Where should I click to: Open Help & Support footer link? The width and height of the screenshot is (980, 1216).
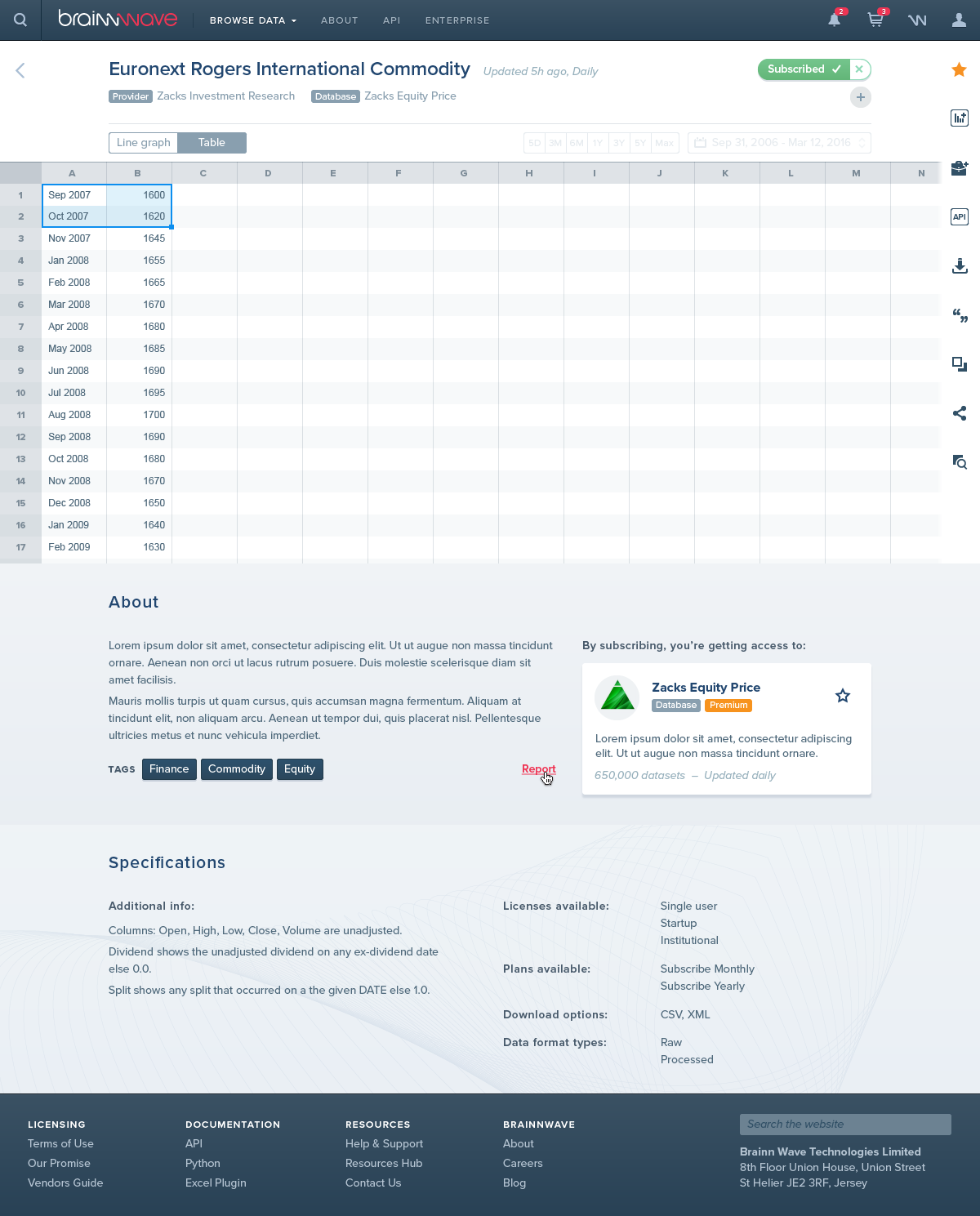(384, 1144)
